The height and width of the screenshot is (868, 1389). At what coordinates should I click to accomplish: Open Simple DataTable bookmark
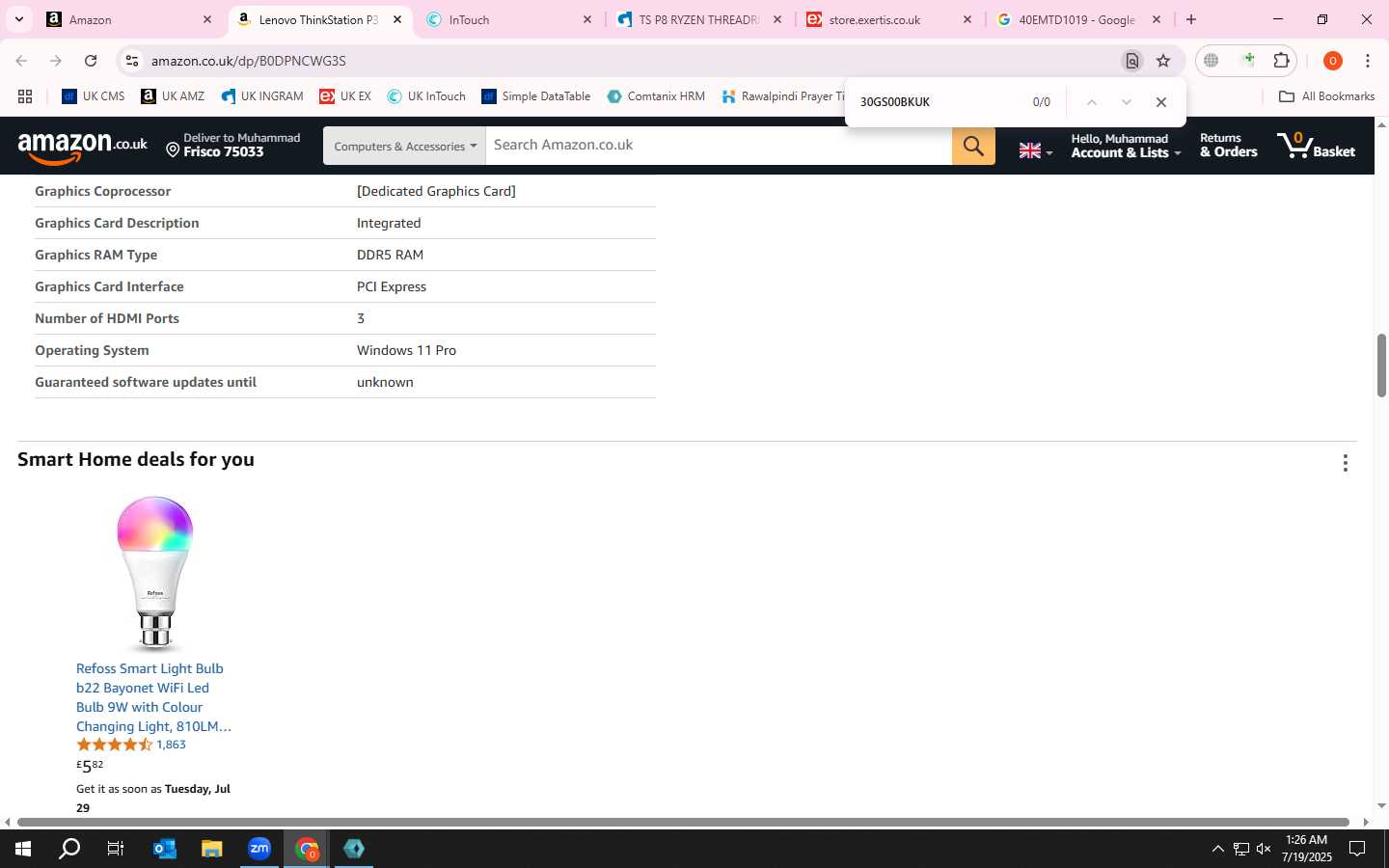[535, 96]
